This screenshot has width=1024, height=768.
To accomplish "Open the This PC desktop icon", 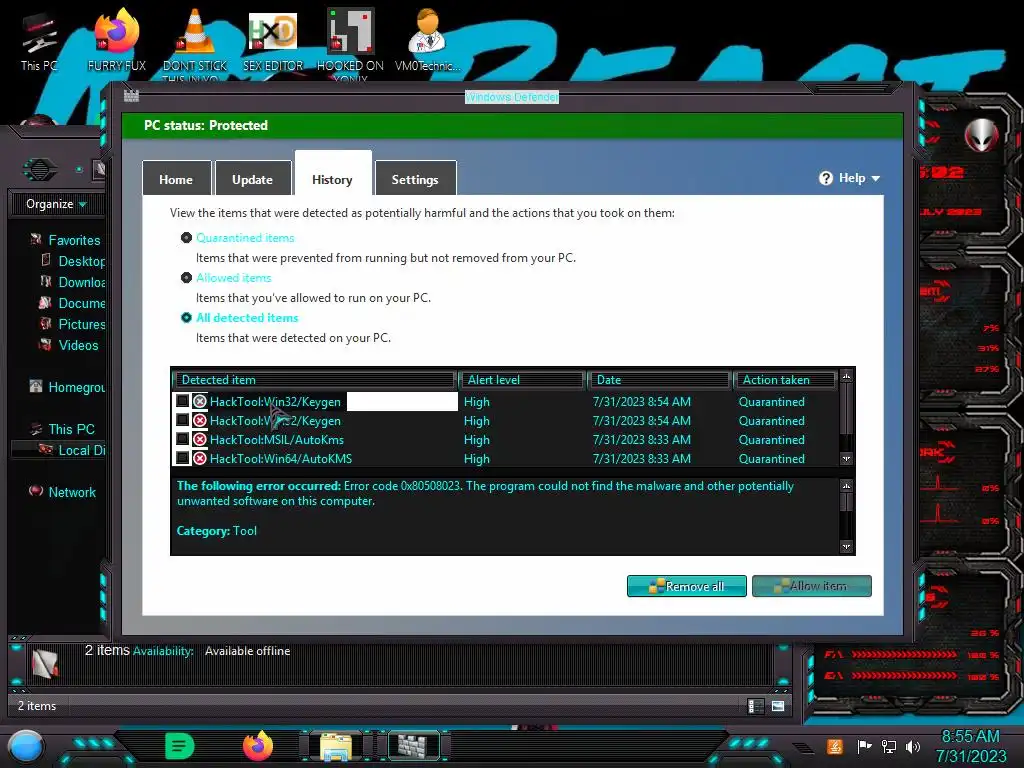I will [x=39, y=42].
